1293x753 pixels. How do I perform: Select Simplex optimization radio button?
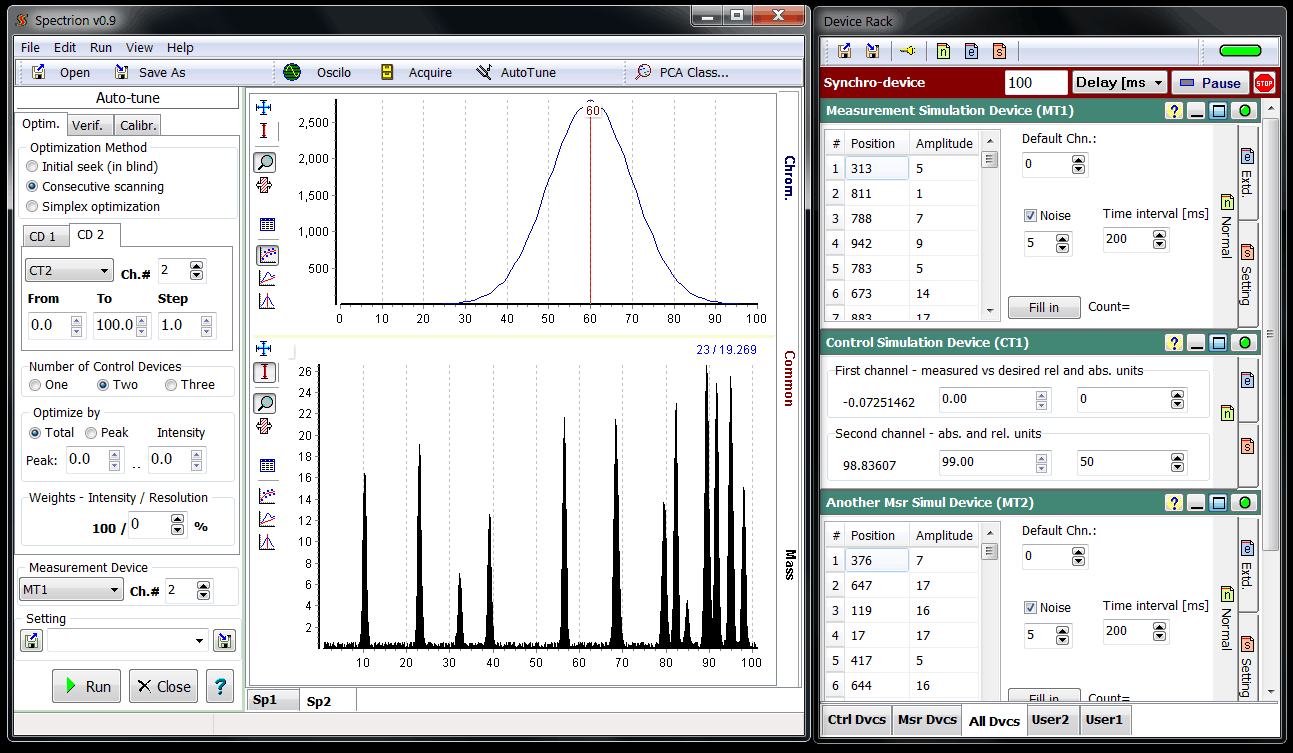pyautogui.click(x=33, y=207)
